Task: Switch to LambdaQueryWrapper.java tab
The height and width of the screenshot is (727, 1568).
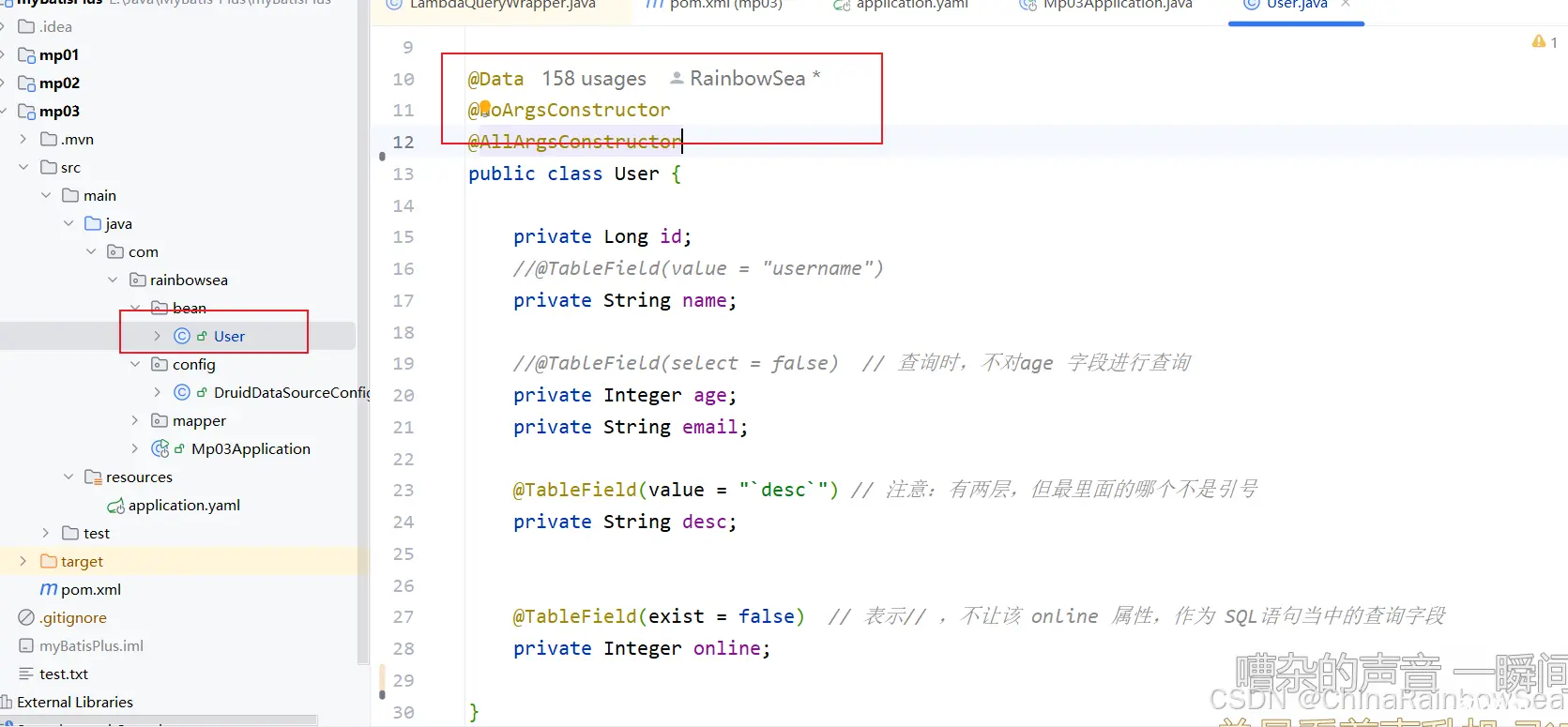Action: pyautogui.click(x=503, y=5)
